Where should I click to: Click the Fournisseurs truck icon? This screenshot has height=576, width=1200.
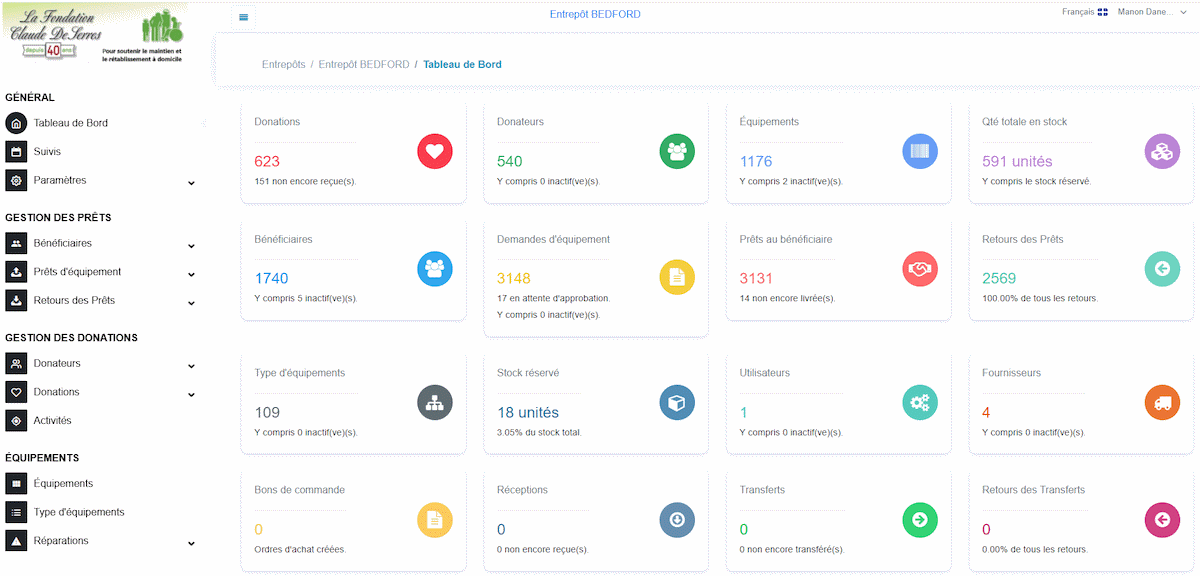(1162, 402)
